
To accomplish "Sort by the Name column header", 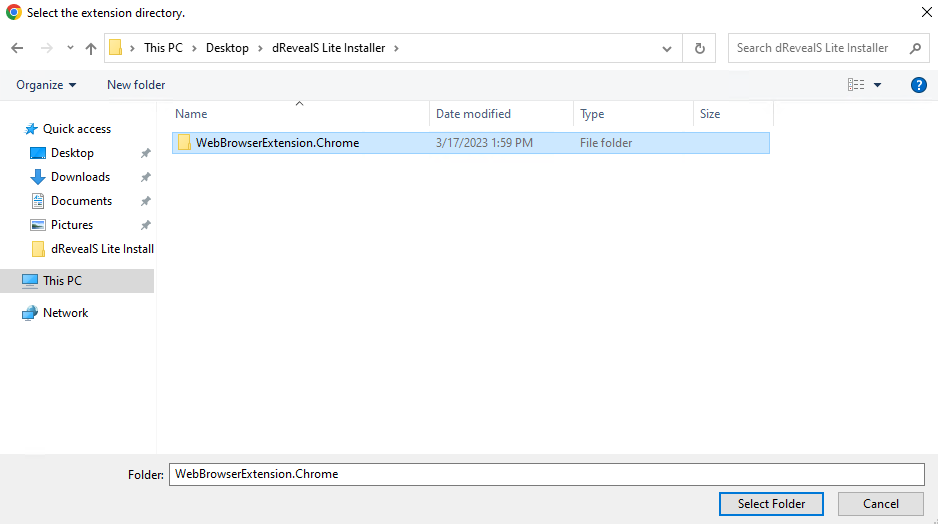I will 301,114.
